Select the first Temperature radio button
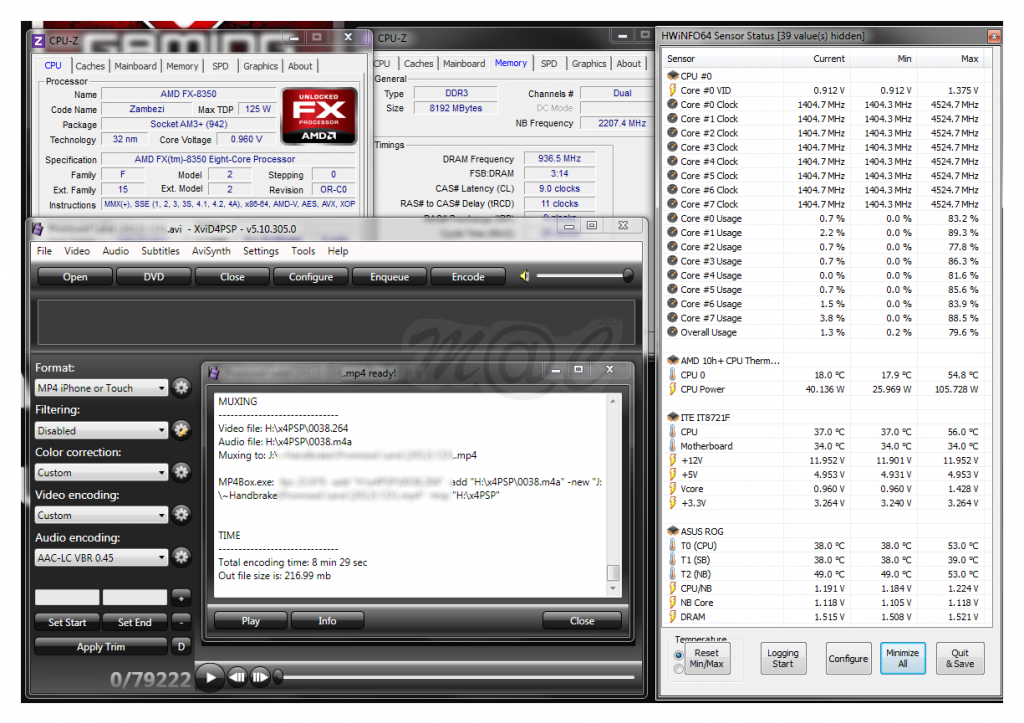This screenshot has height=723, width=1024. (680, 655)
